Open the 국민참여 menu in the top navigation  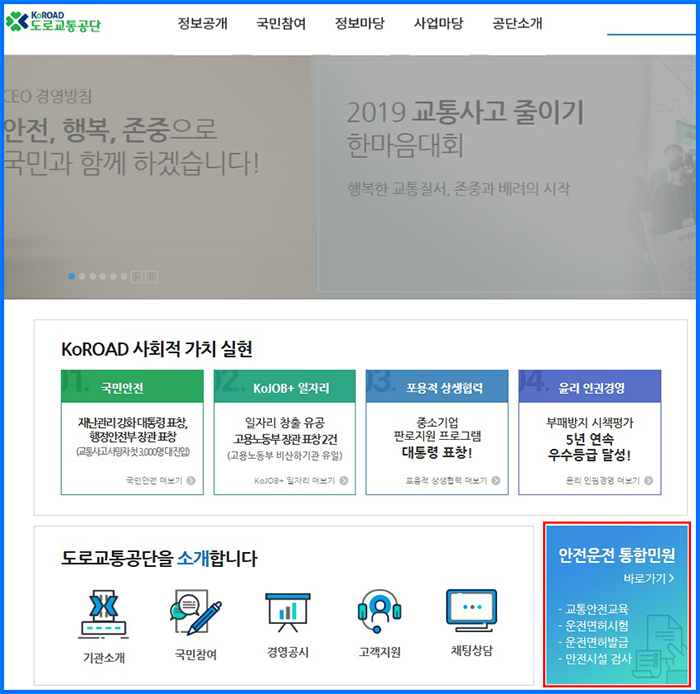click(281, 23)
